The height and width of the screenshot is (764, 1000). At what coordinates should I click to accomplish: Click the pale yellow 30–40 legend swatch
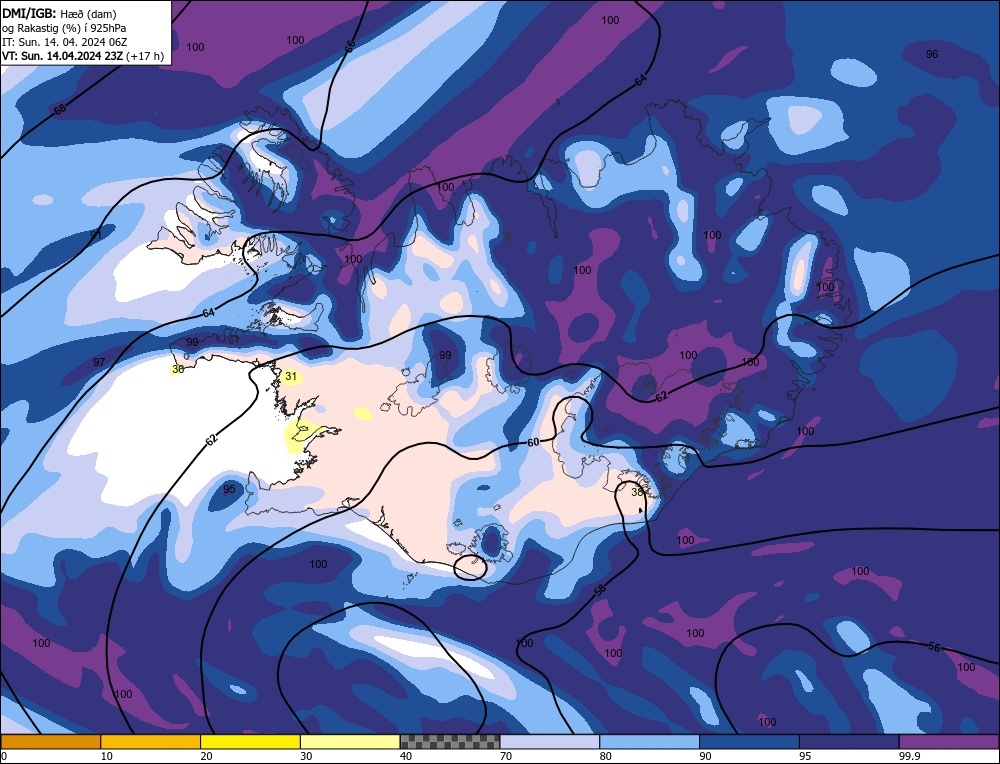350,742
